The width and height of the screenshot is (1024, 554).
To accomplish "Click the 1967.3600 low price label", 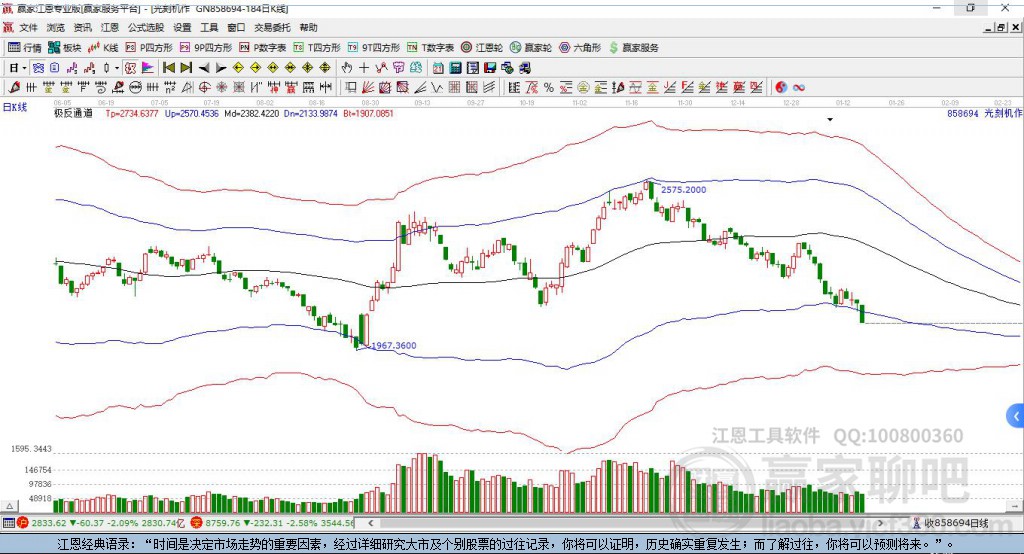I will point(394,346).
